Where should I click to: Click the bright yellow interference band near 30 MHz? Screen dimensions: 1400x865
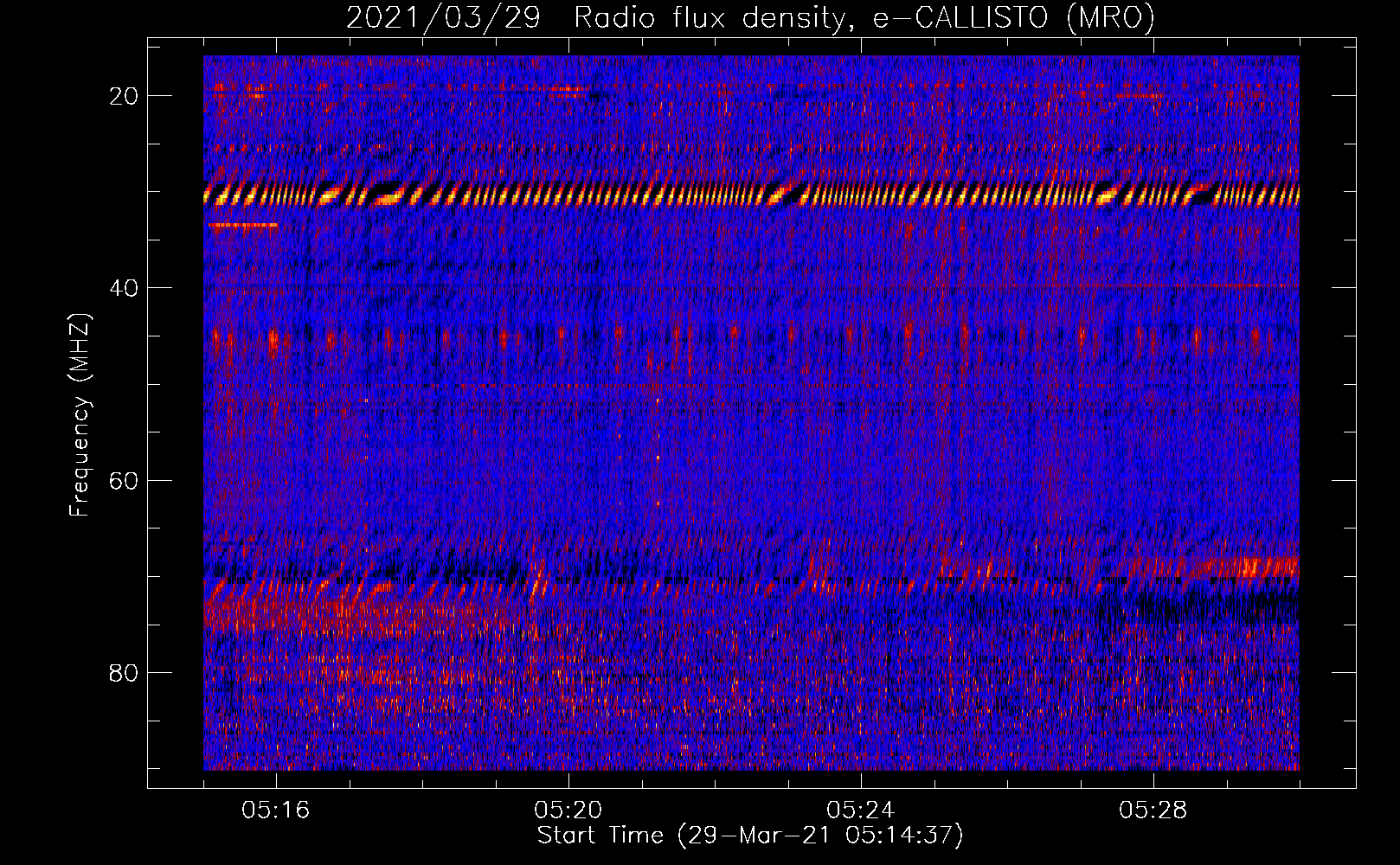pos(751,195)
